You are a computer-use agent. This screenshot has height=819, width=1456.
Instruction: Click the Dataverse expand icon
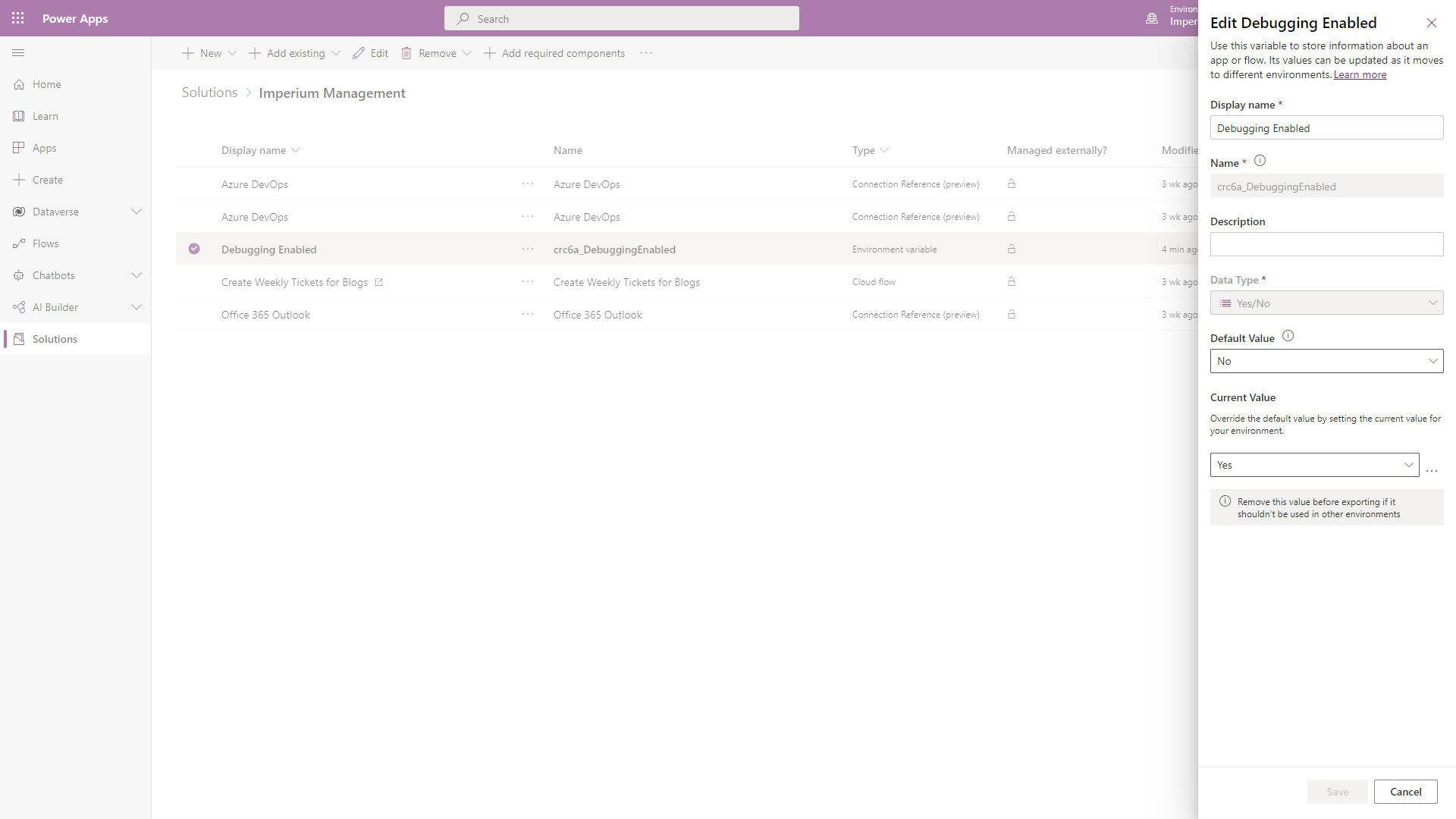point(135,211)
